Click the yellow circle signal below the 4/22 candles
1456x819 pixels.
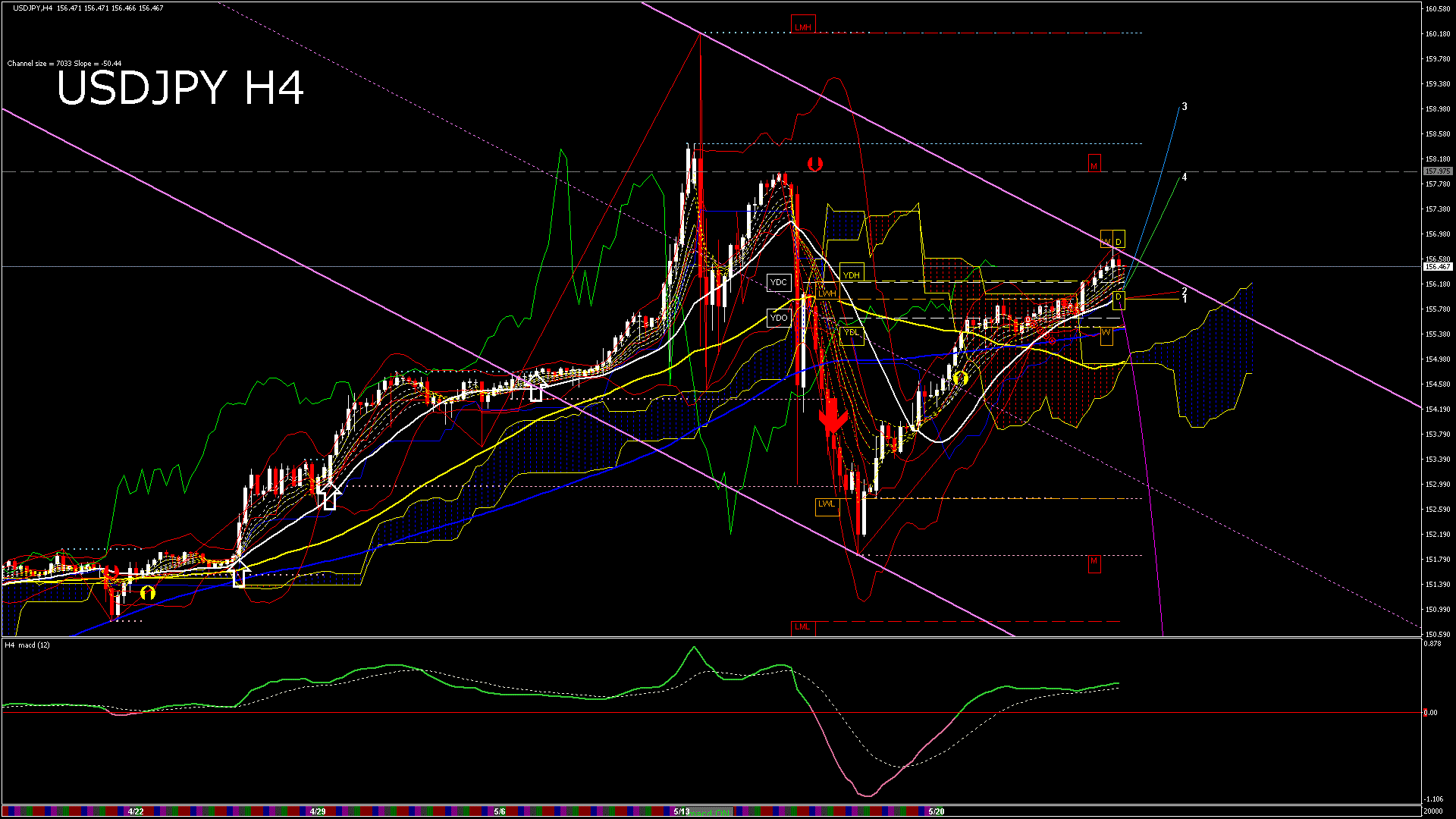coord(148,592)
